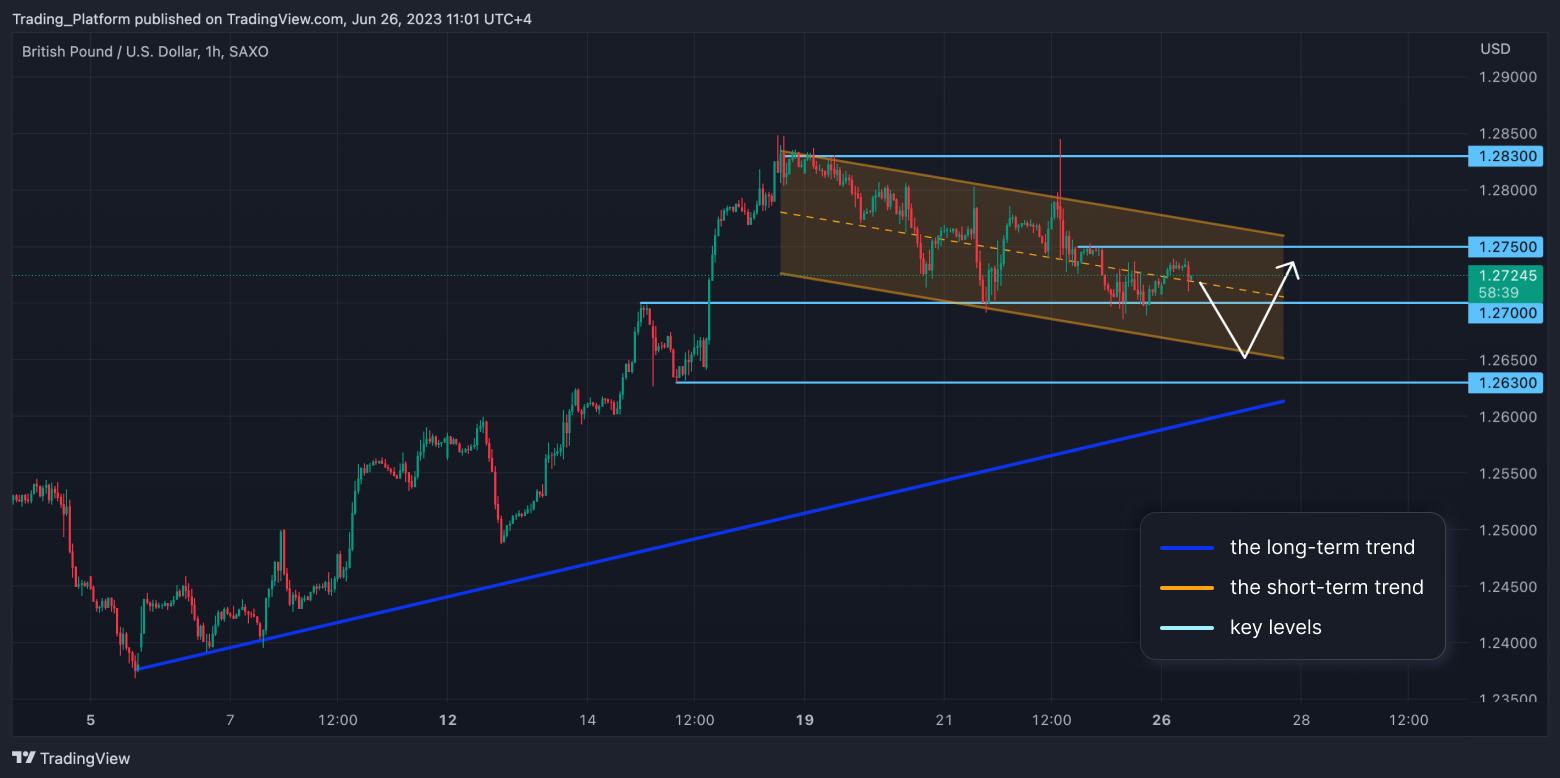Click the orange line swatch in the legend
The width and height of the screenshot is (1560, 778).
(x=1187, y=588)
